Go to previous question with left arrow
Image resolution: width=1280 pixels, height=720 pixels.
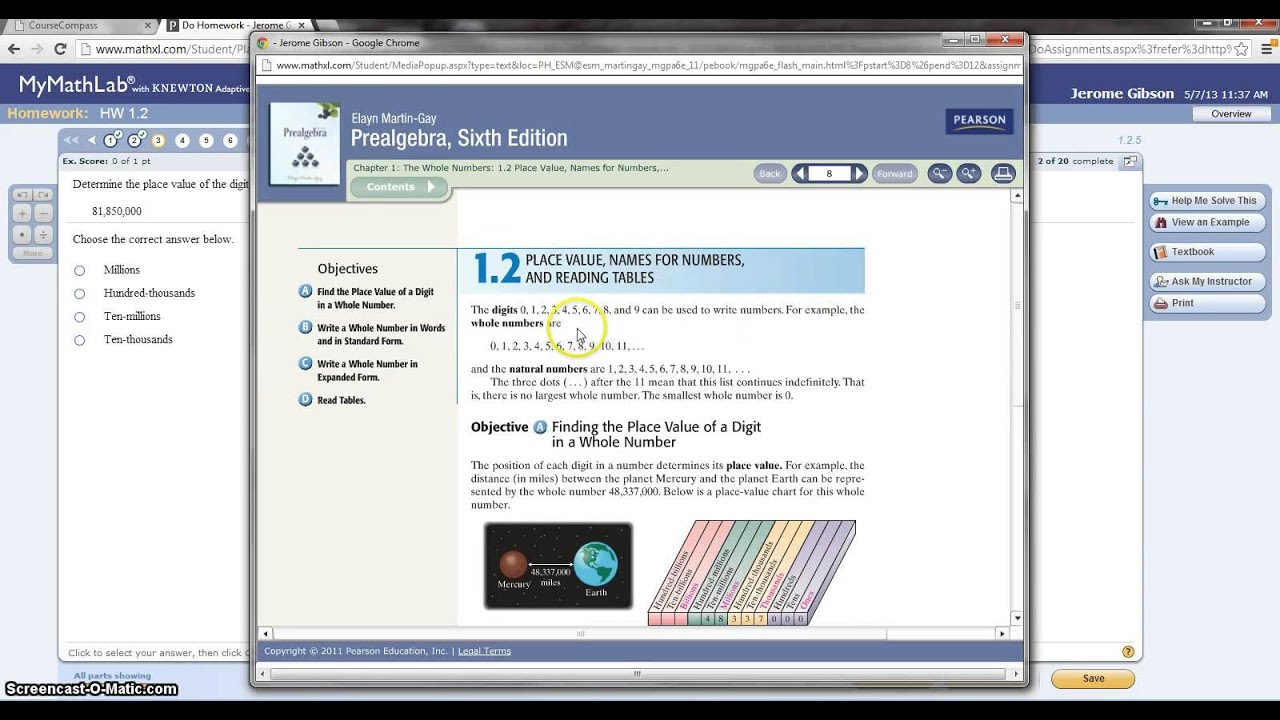pos(92,141)
